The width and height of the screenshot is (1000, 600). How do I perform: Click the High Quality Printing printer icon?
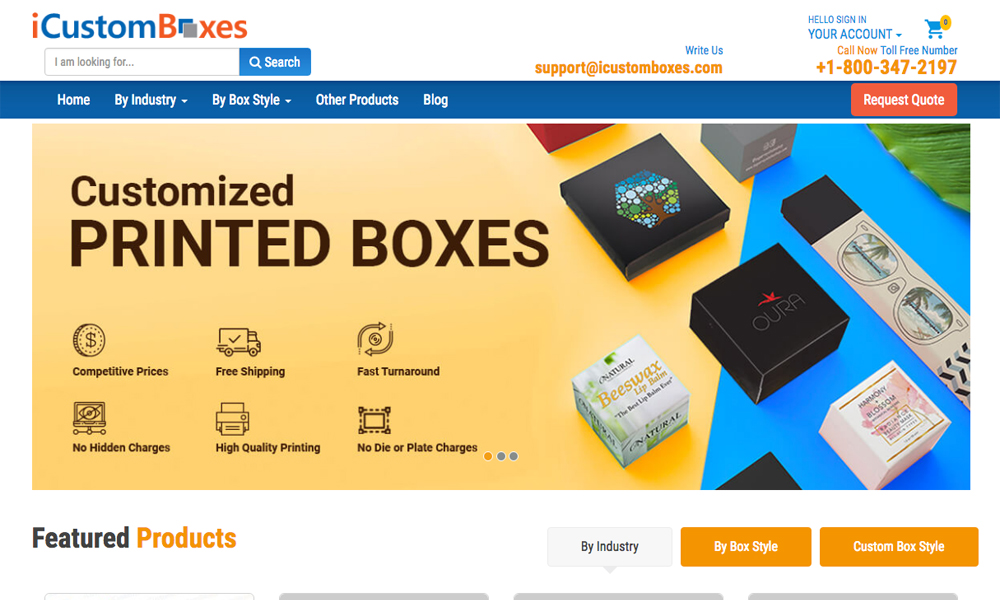(x=232, y=418)
